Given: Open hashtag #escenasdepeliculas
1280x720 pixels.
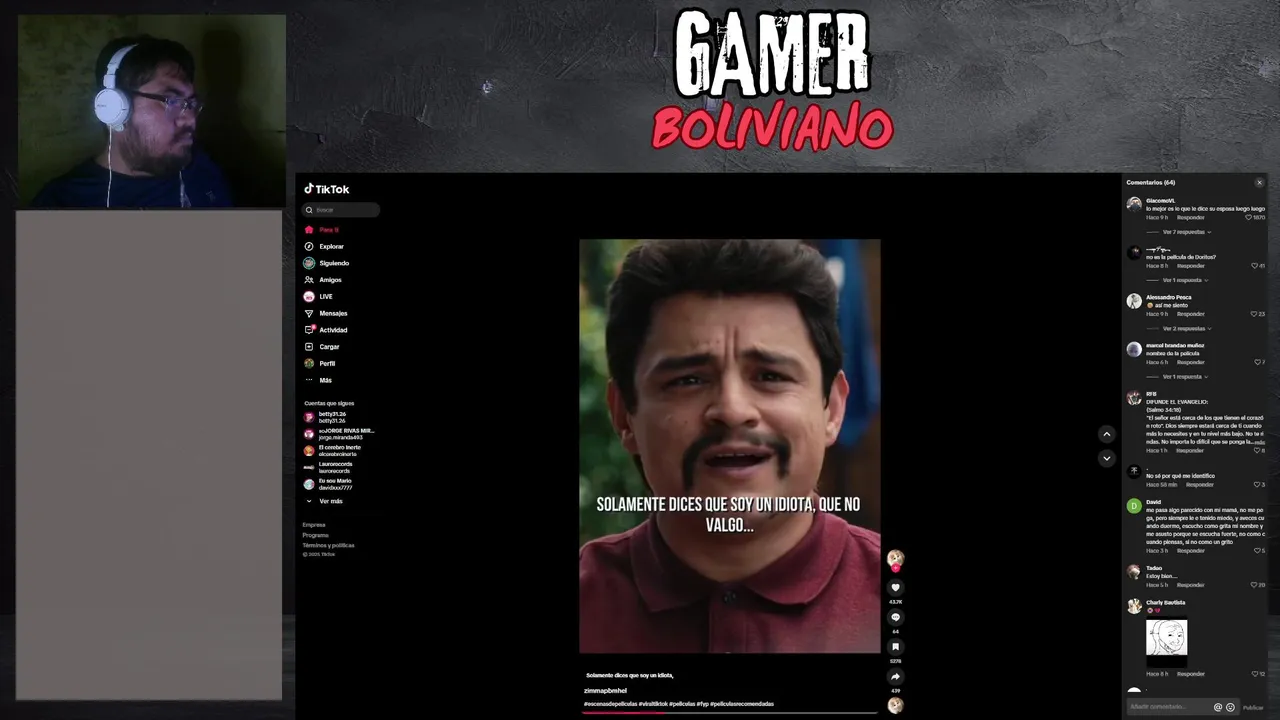Looking at the screenshot, I should coord(610,704).
